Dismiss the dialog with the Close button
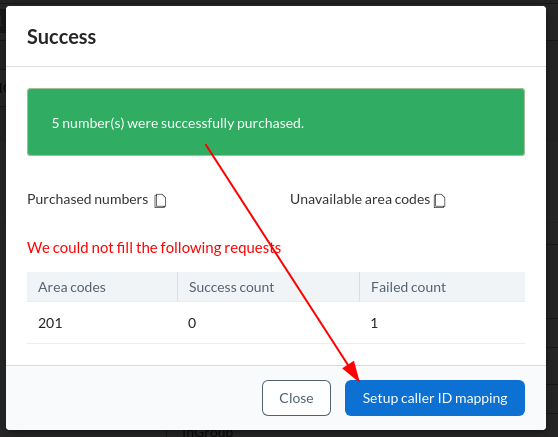 point(296,398)
